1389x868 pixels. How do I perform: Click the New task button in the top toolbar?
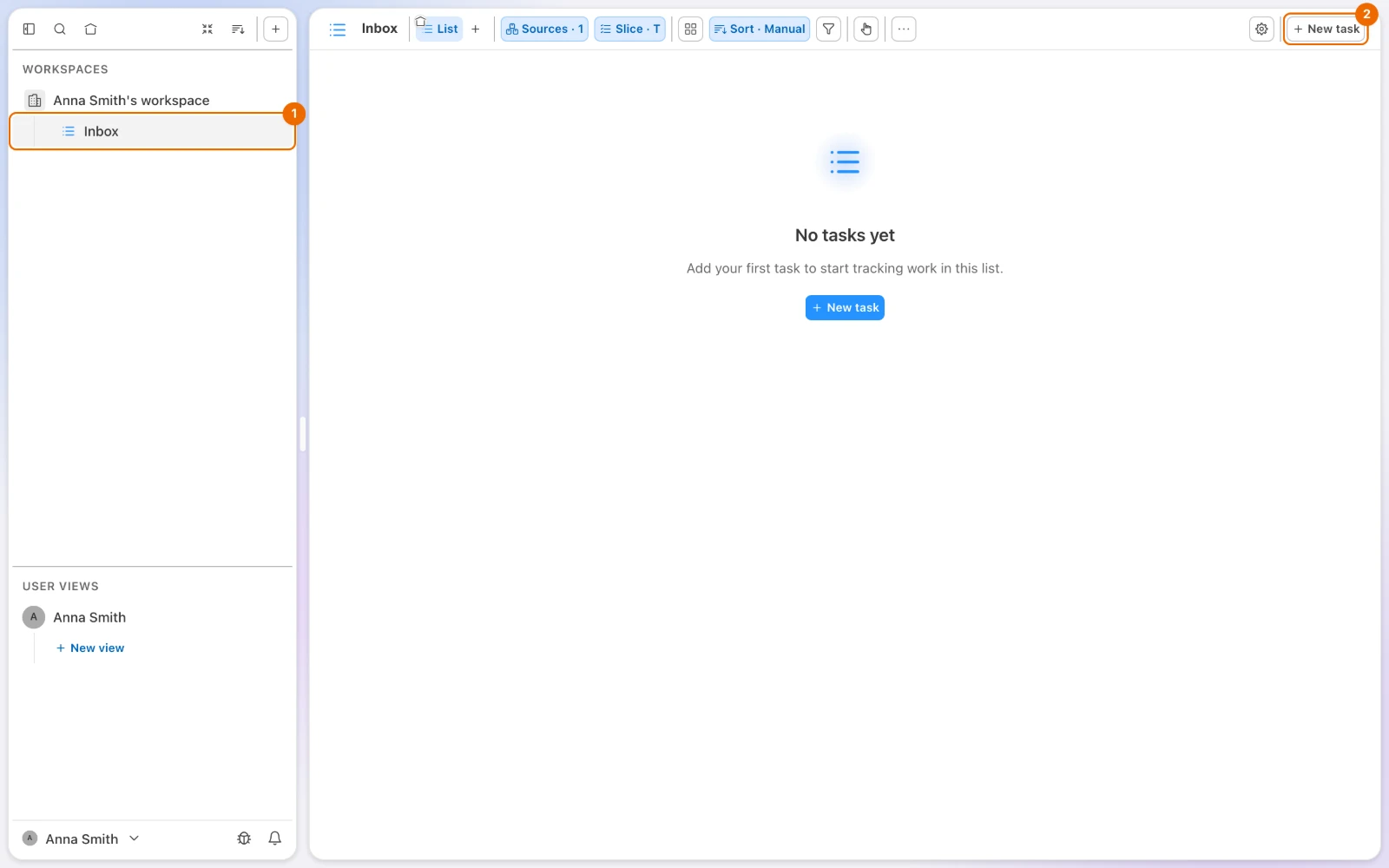(x=1326, y=29)
